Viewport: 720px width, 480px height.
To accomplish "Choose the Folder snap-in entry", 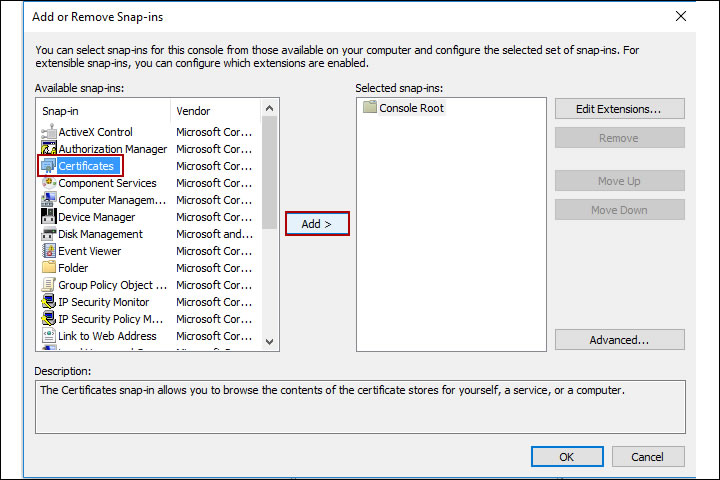I will tap(73, 268).
